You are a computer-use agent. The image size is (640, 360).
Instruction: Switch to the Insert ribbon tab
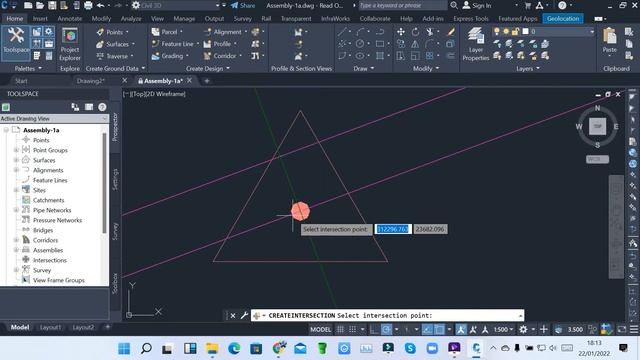pyautogui.click(x=40, y=19)
